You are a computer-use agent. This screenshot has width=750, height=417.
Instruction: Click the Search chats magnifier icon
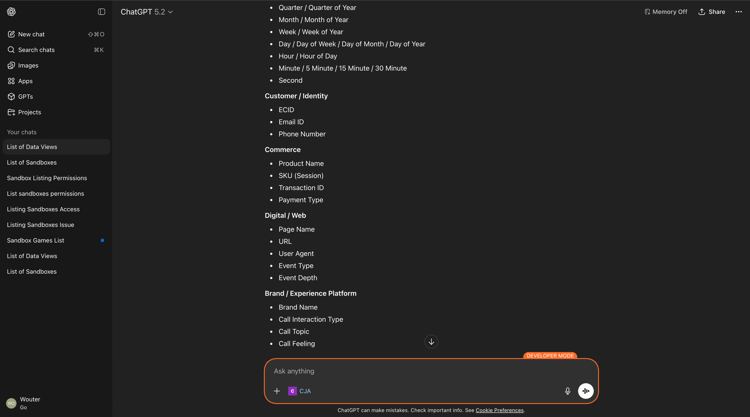click(x=11, y=50)
